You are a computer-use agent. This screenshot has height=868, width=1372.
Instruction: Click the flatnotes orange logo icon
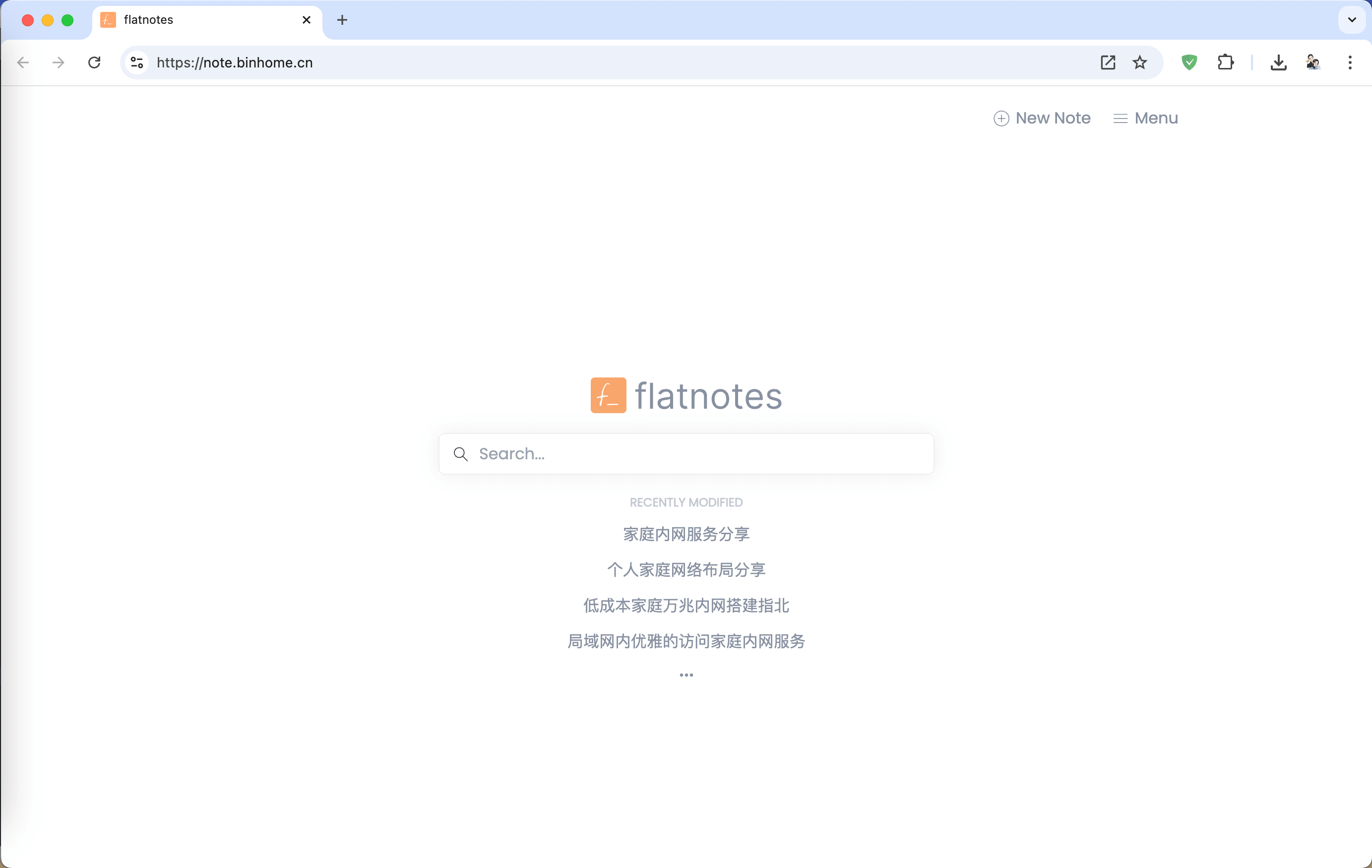click(609, 395)
